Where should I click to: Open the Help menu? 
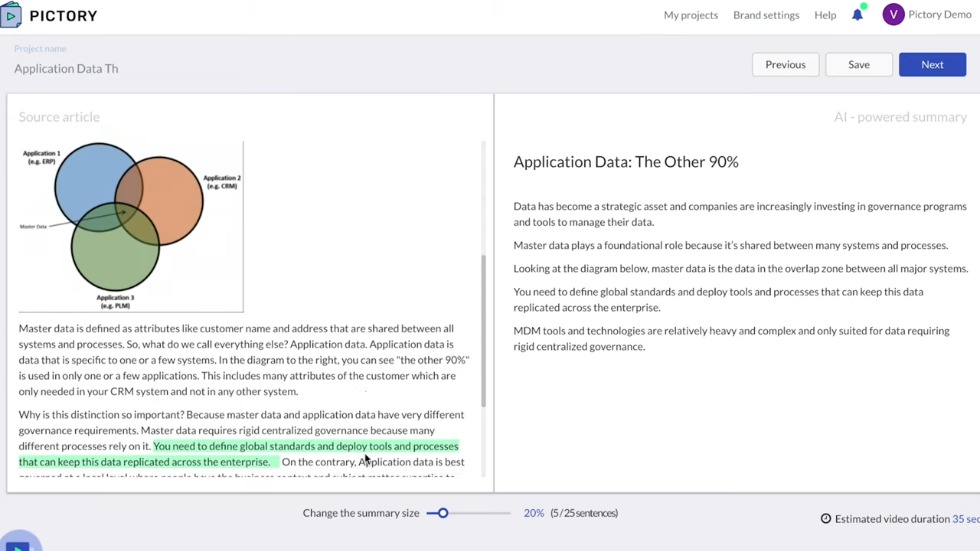click(x=825, y=15)
